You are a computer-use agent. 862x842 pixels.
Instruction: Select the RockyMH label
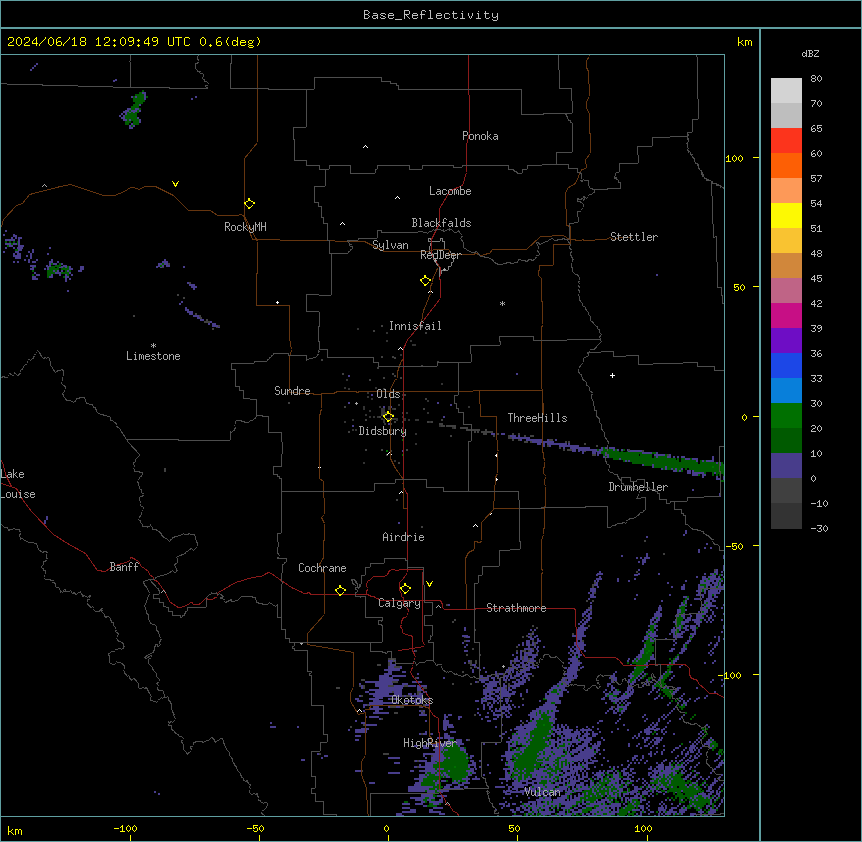[x=245, y=227]
